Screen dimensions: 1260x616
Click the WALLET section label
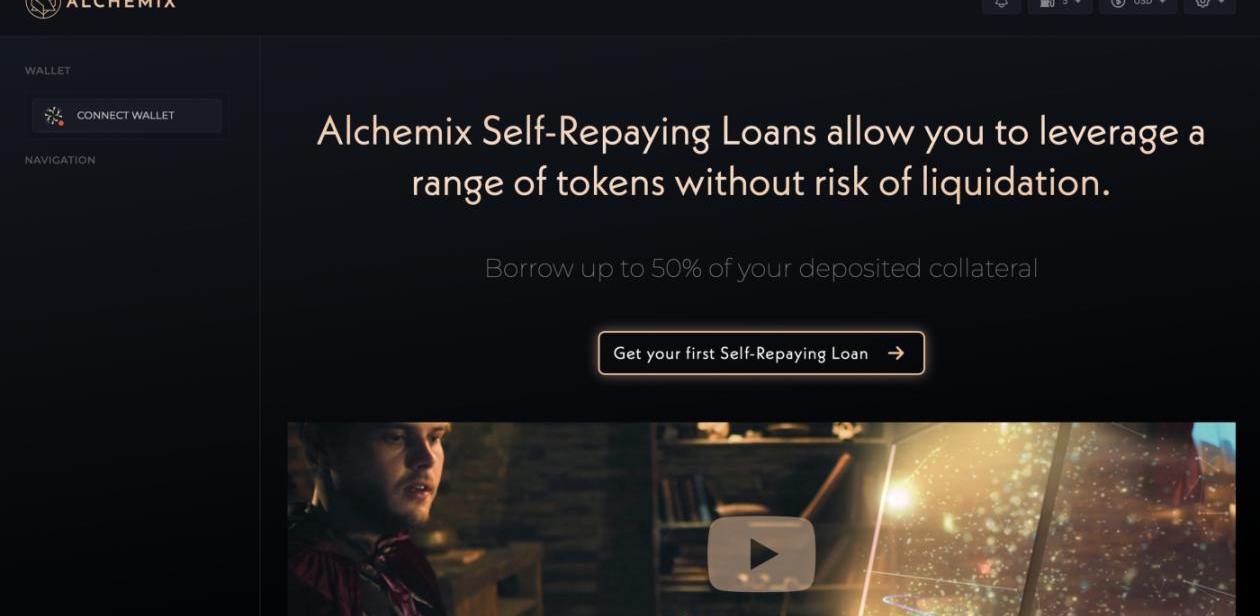pyautogui.click(x=48, y=71)
